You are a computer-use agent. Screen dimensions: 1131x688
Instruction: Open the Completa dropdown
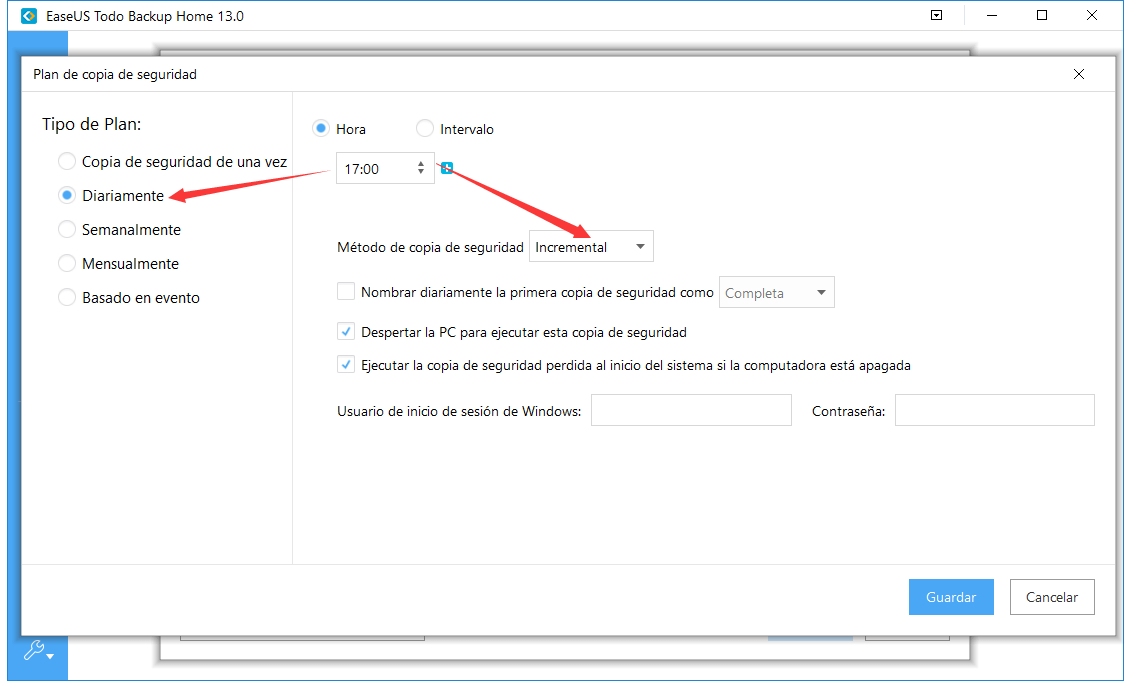pyautogui.click(x=777, y=292)
